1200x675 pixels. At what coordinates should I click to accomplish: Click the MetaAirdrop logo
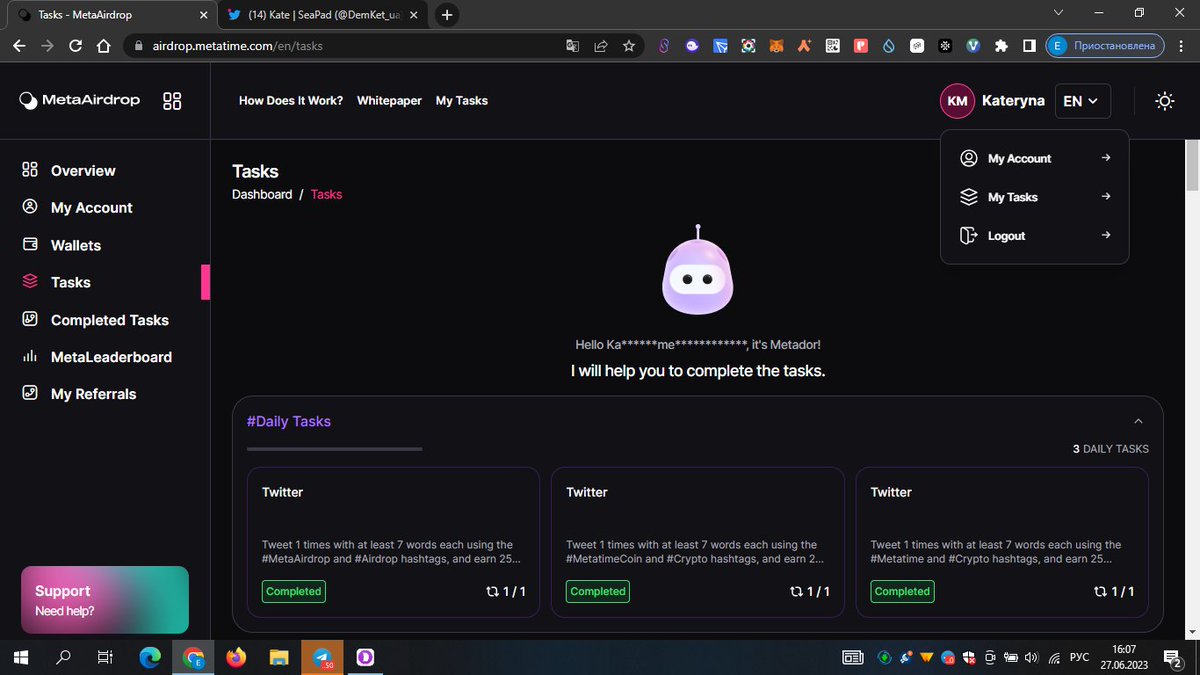[x=80, y=100]
